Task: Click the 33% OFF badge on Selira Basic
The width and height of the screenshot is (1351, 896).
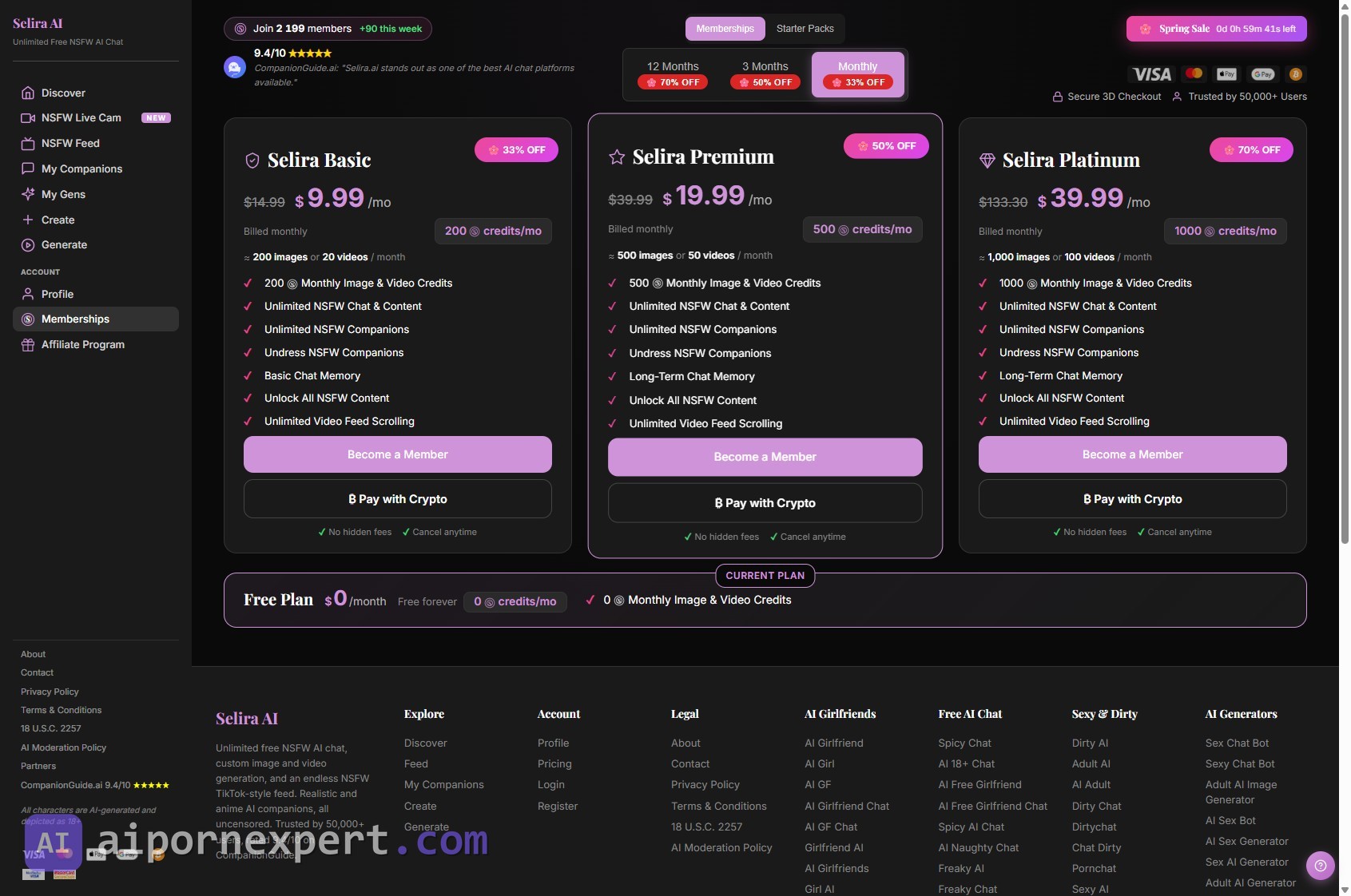Action: (x=516, y=150)
